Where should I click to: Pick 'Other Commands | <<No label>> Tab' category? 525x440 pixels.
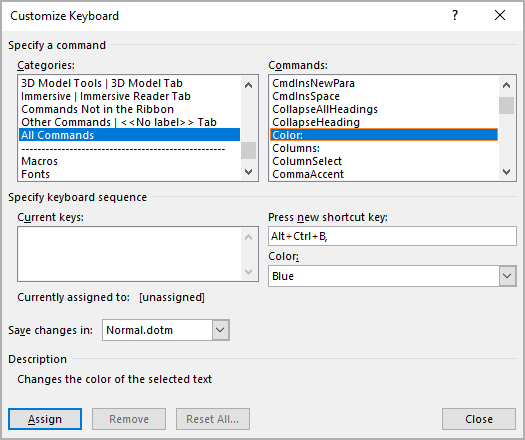pos(129,122)
